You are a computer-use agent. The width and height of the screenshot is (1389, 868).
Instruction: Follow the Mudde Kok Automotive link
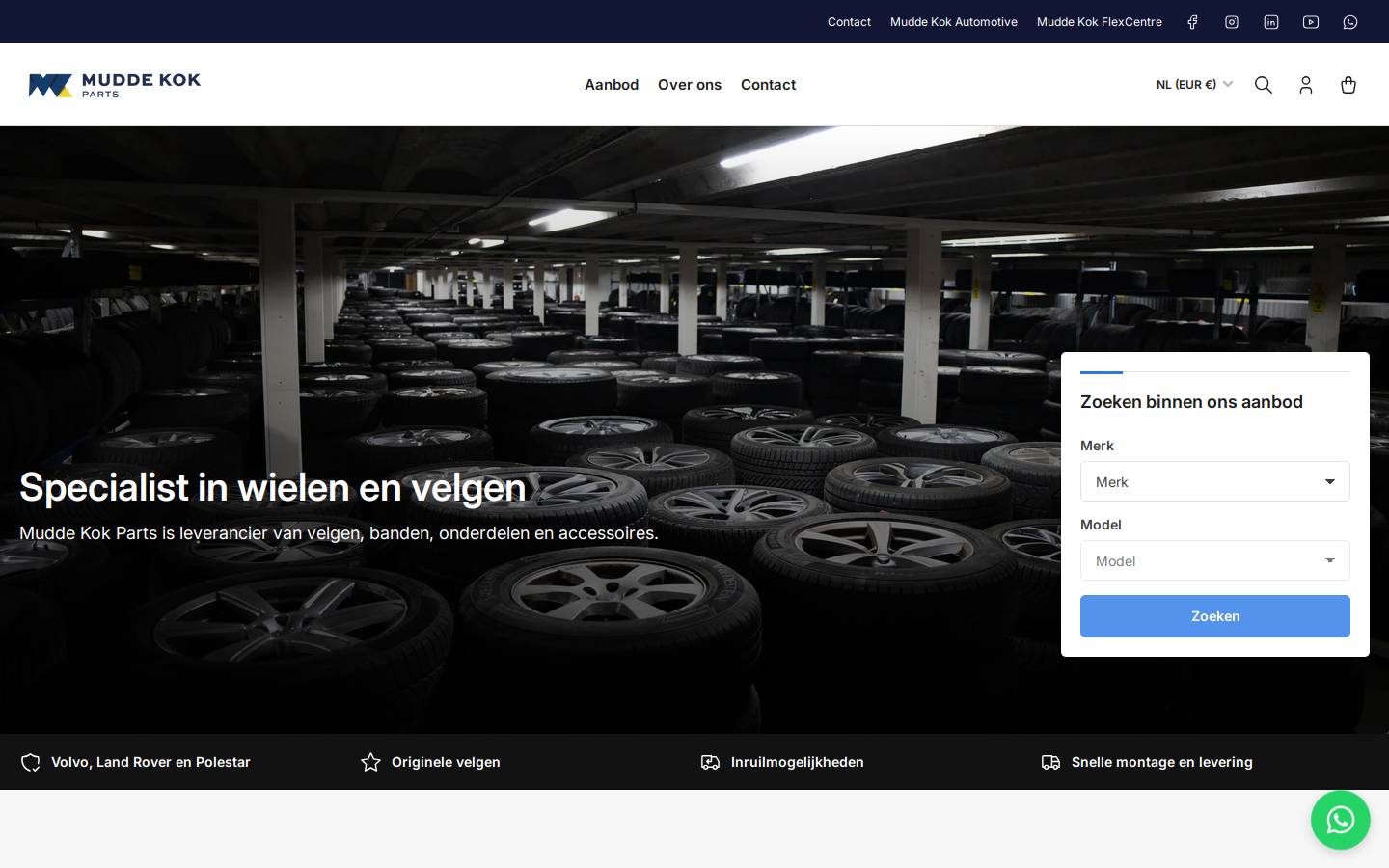[x=954, y=22]
